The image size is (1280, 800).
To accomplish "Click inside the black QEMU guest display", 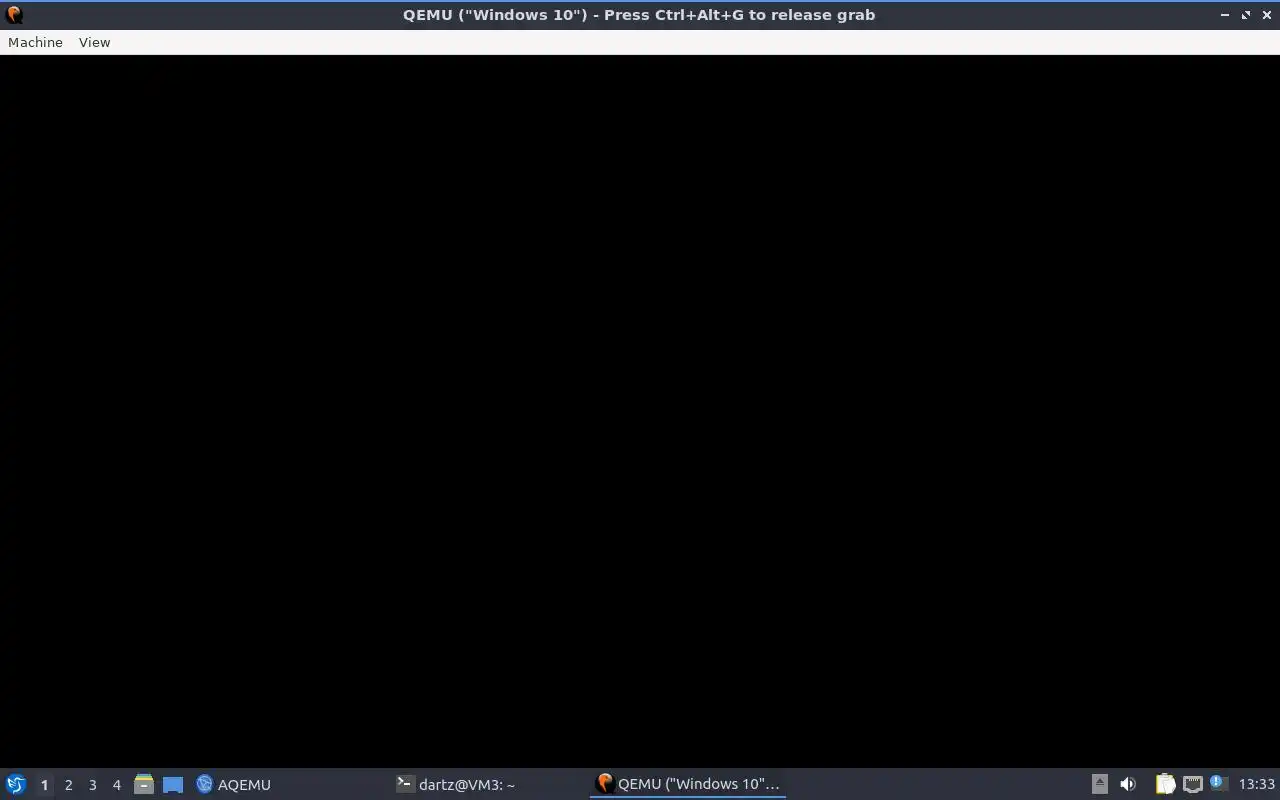I will pos(640,411).
